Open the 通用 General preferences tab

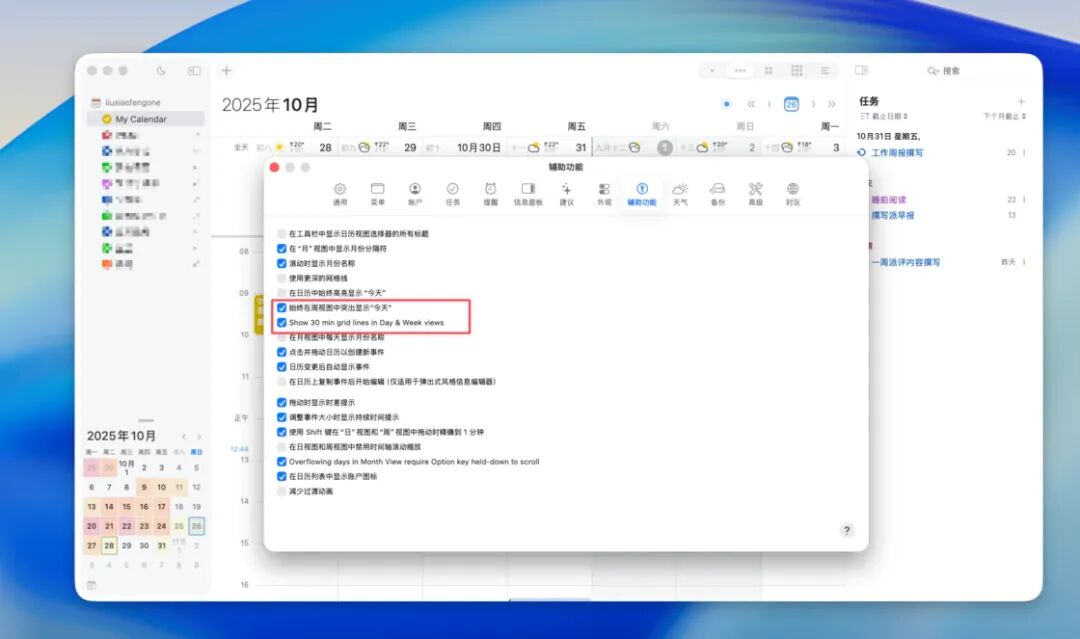point(340,193)
